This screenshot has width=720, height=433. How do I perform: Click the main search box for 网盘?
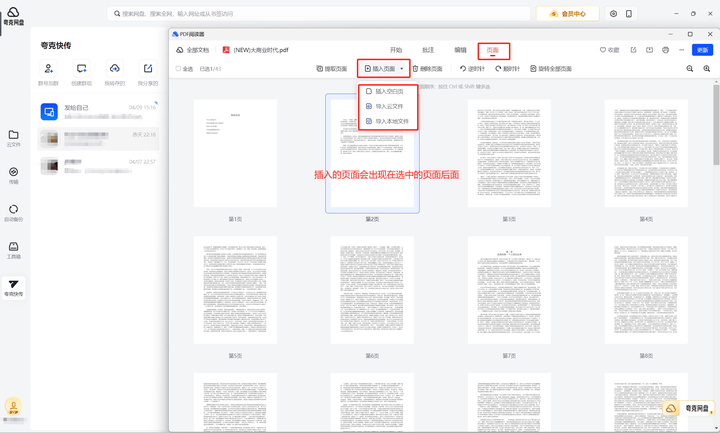coord(319,14)
